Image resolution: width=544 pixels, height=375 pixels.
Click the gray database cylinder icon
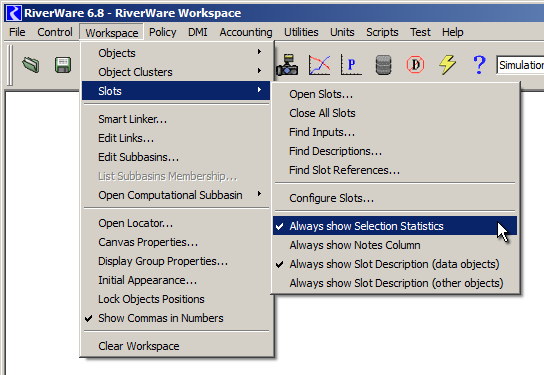[383, 65]
